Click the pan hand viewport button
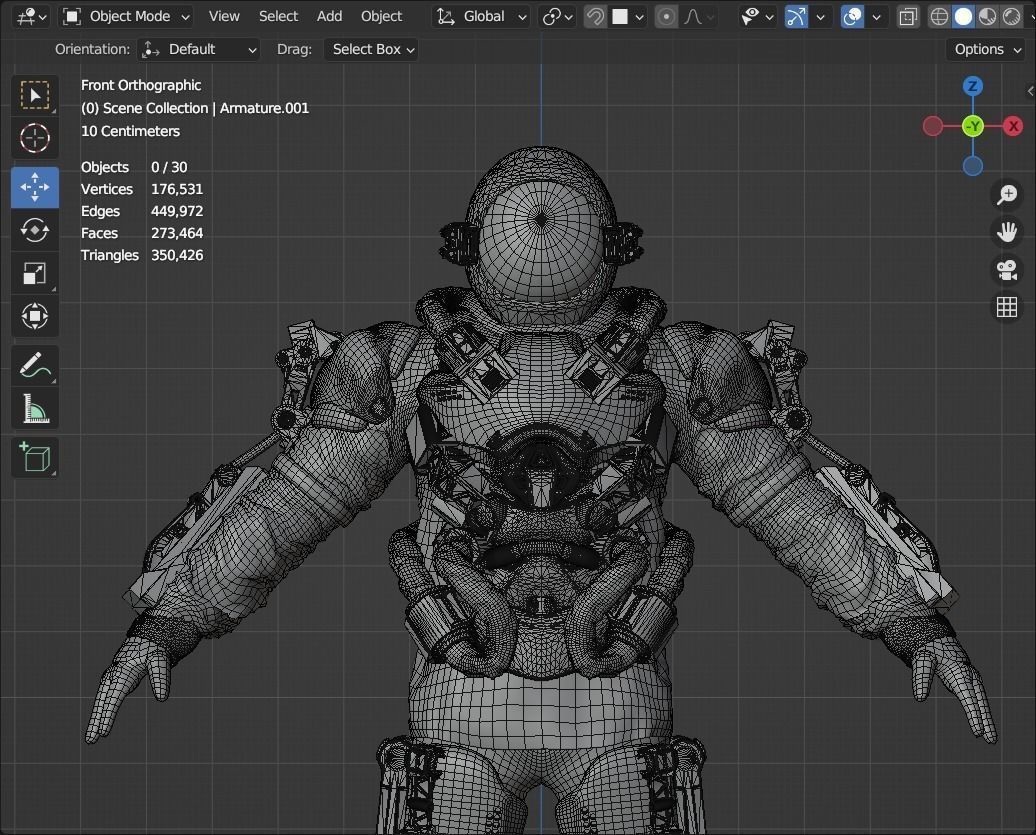Image resolution: width=1036 pixels, height=835 pixels. click(1007, 232)
